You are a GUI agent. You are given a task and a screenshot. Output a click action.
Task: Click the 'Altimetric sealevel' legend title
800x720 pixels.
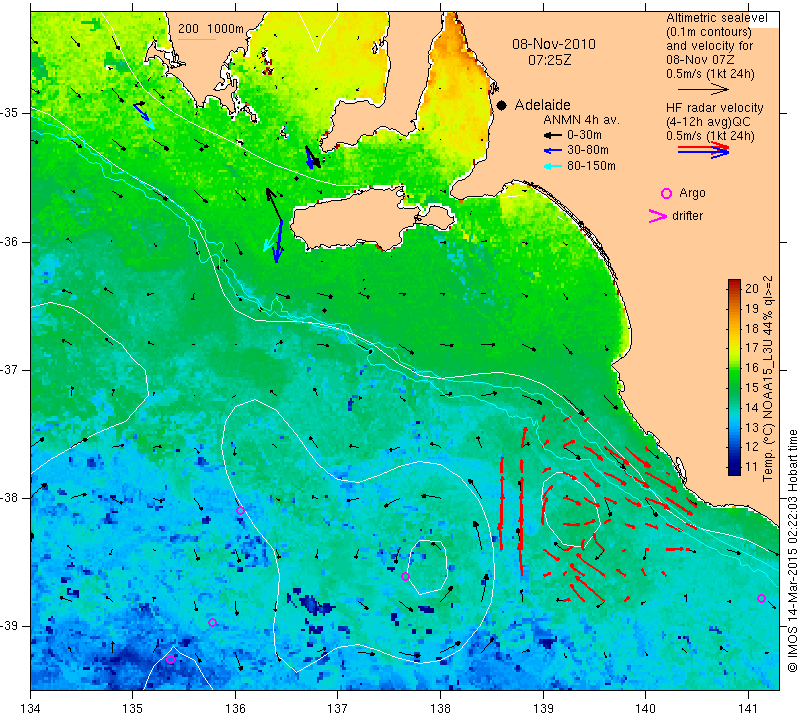coord(716,18)
